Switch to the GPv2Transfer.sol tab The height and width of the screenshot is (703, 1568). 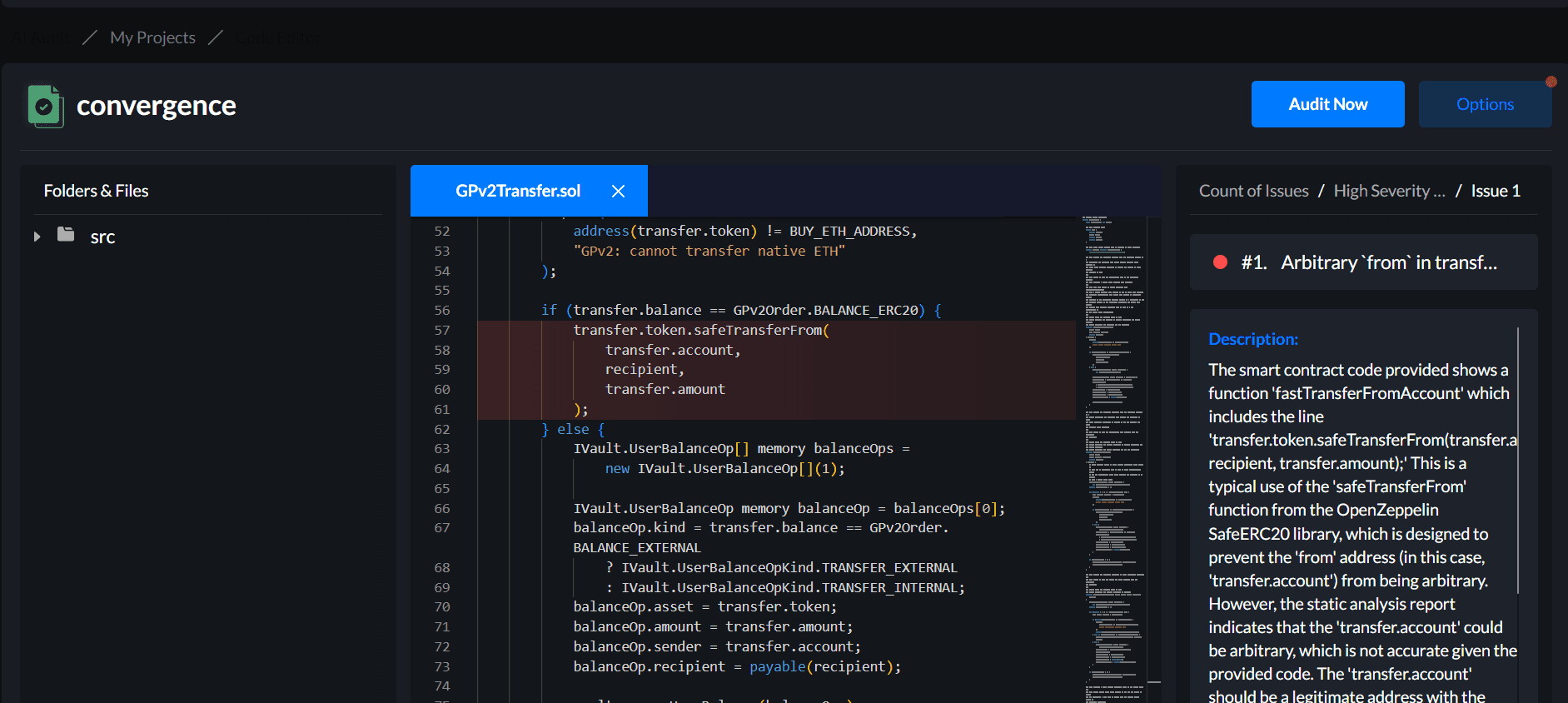517,192
